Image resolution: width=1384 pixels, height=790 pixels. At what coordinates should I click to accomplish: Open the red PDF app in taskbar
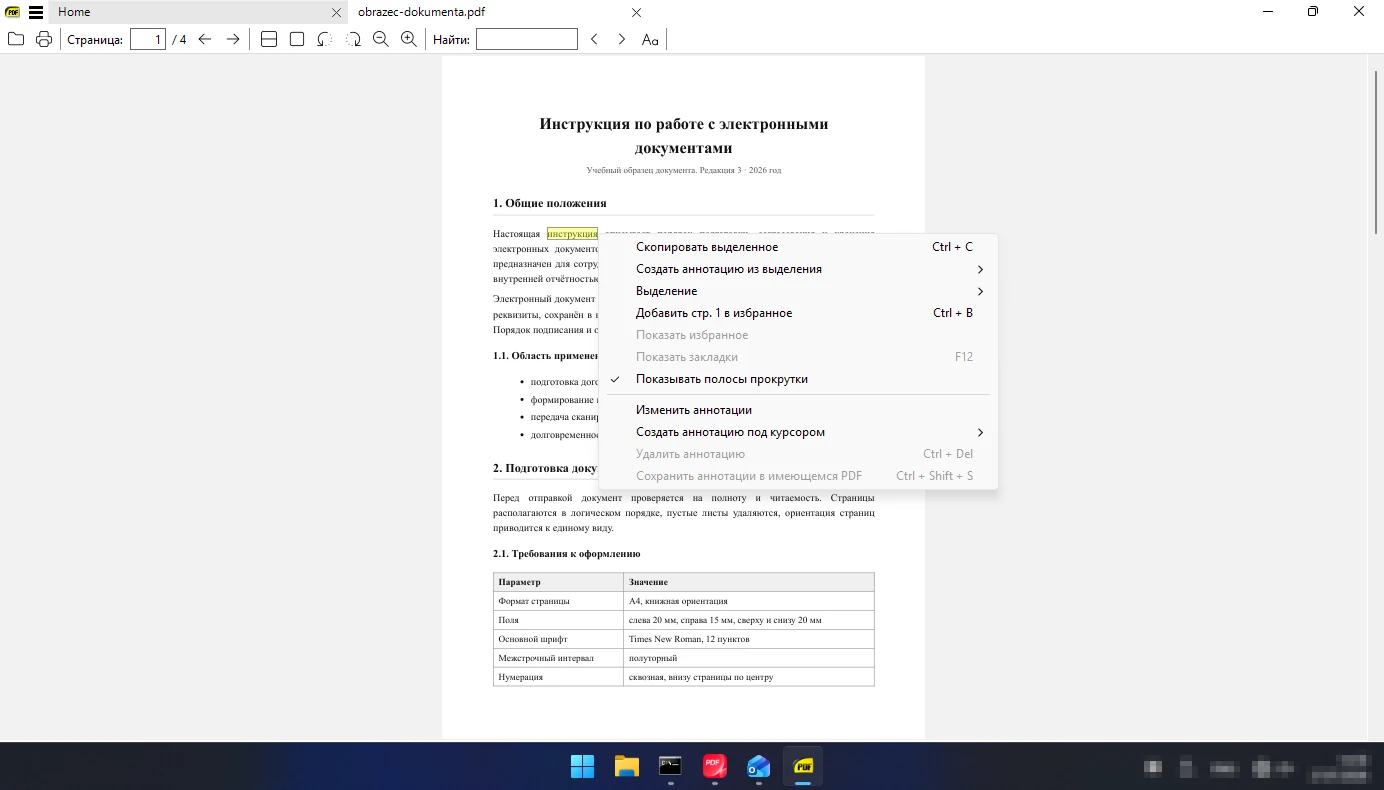coord(714,767)
